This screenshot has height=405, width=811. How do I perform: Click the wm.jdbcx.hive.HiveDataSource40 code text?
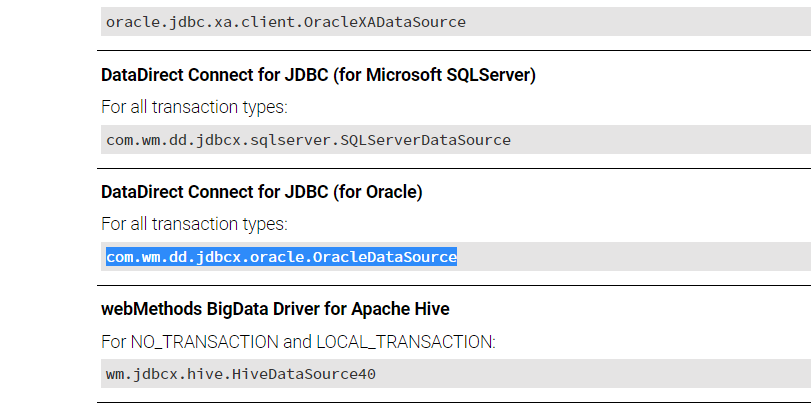241,374
